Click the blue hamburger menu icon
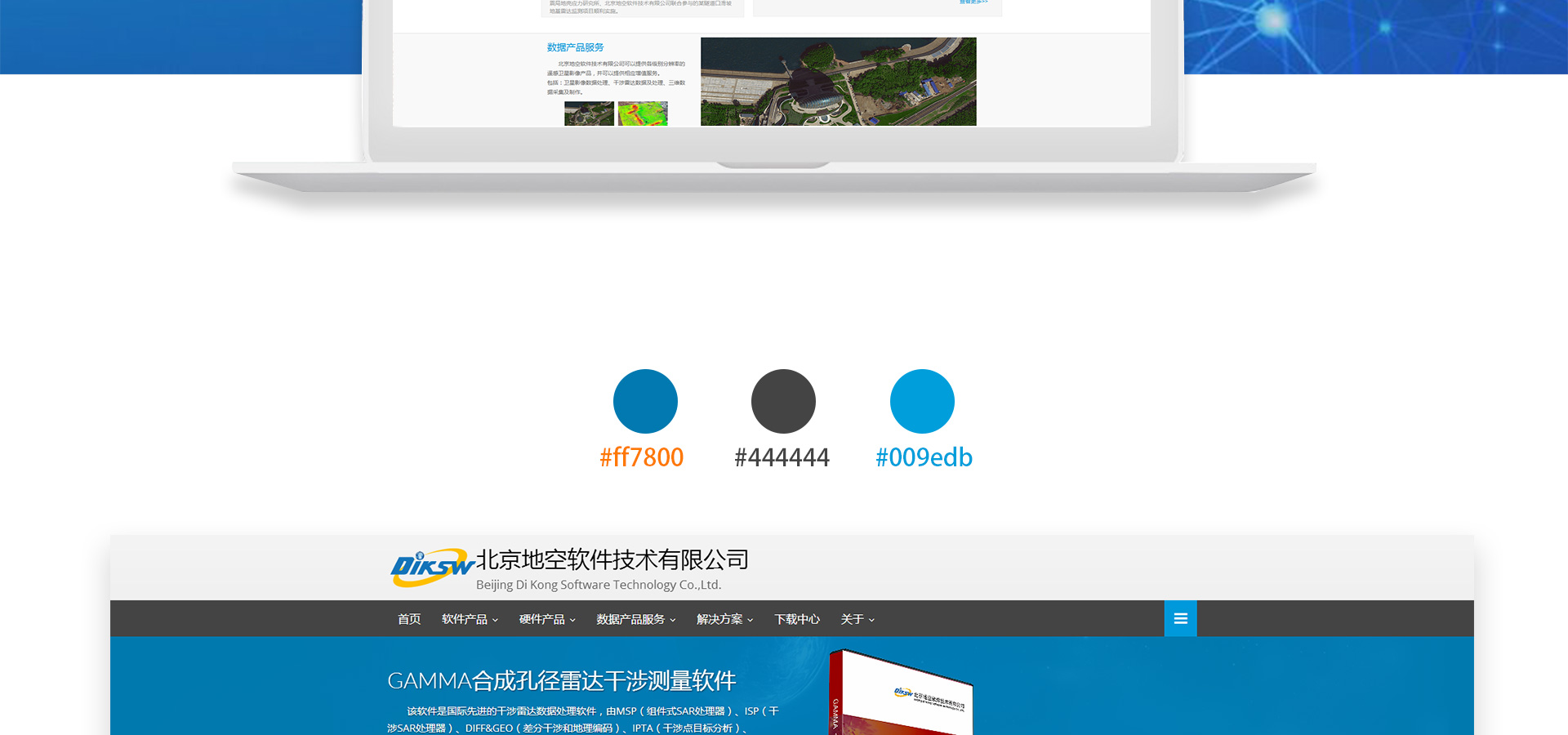This screenshot has width=1568, height=735. 1180,619
